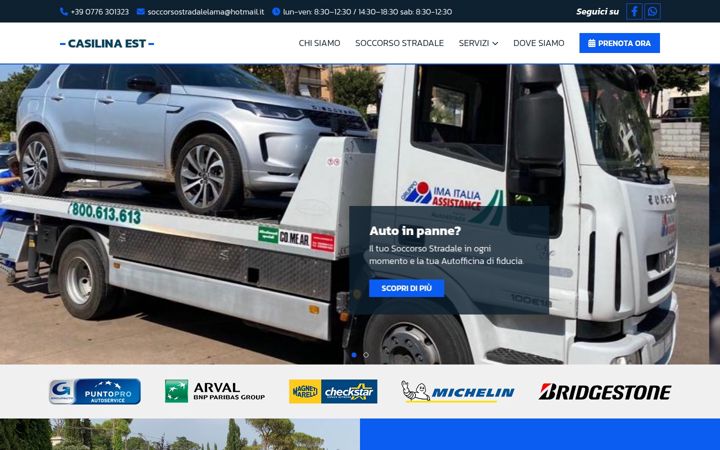Open the Dove Siamo page
Screen dimensions: 720x450
(x=539, y=43)
